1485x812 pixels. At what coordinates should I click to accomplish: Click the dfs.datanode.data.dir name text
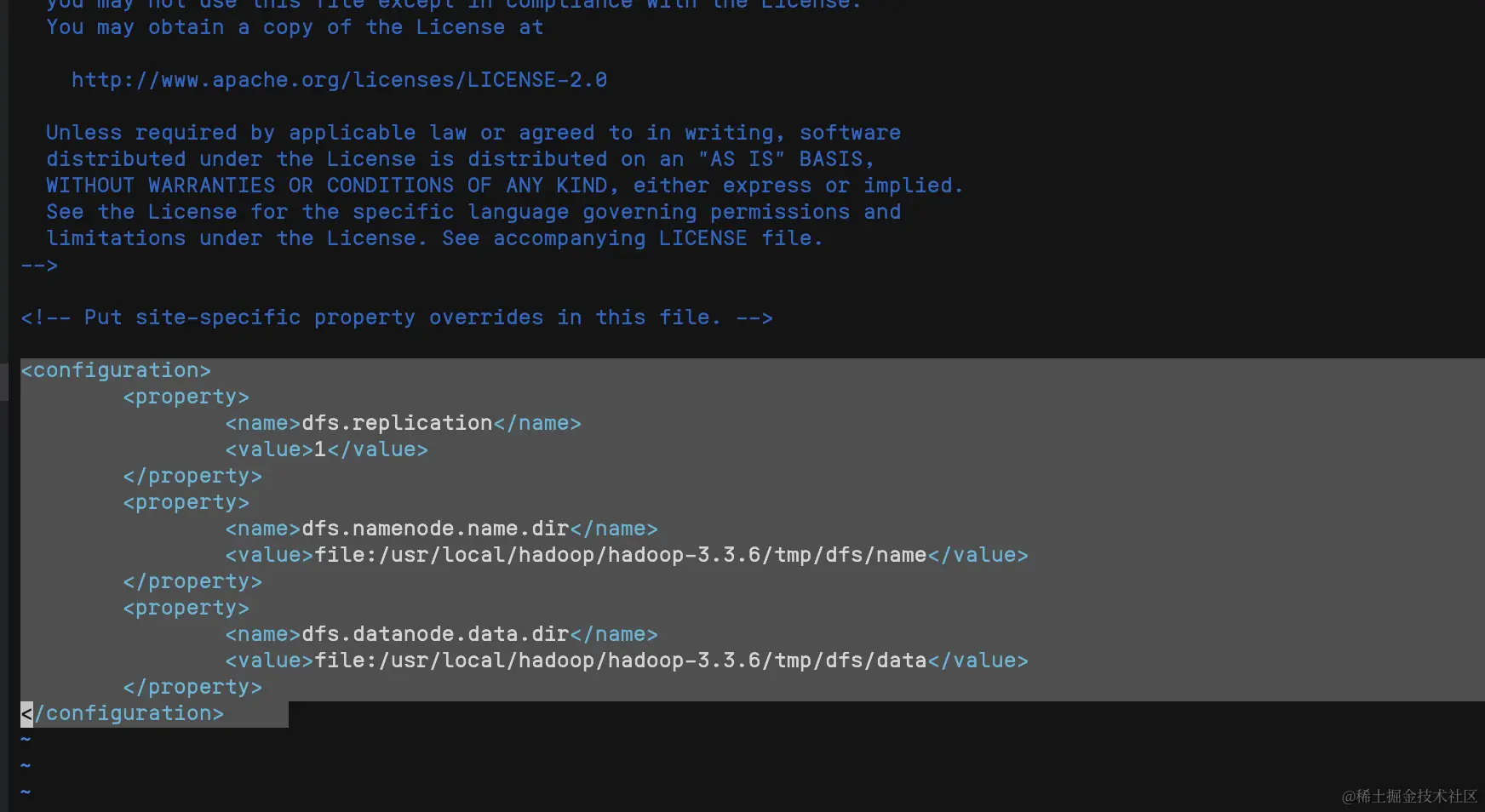point(435,634)
